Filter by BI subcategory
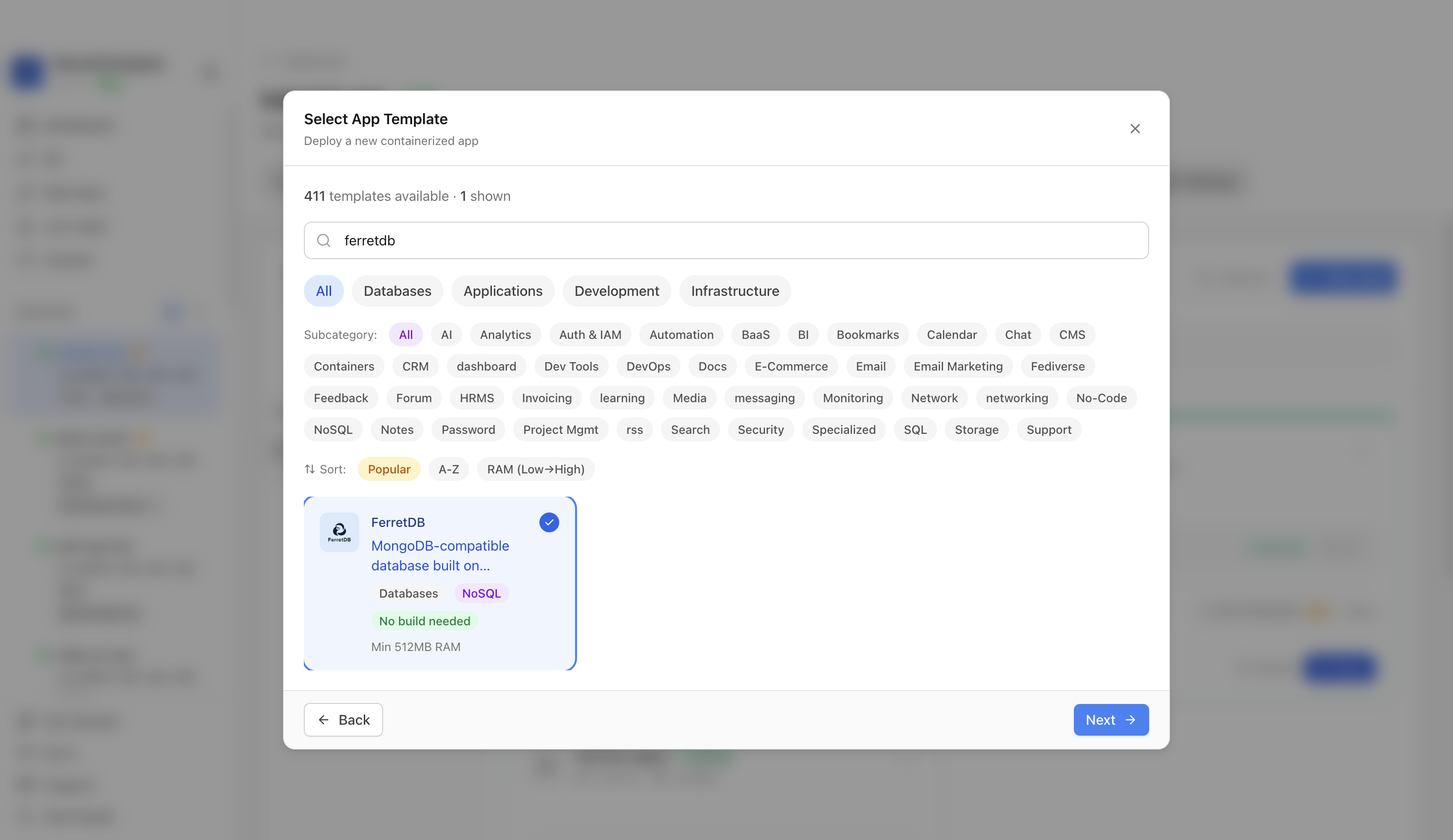1453x840 pixels. click(803, 335)
